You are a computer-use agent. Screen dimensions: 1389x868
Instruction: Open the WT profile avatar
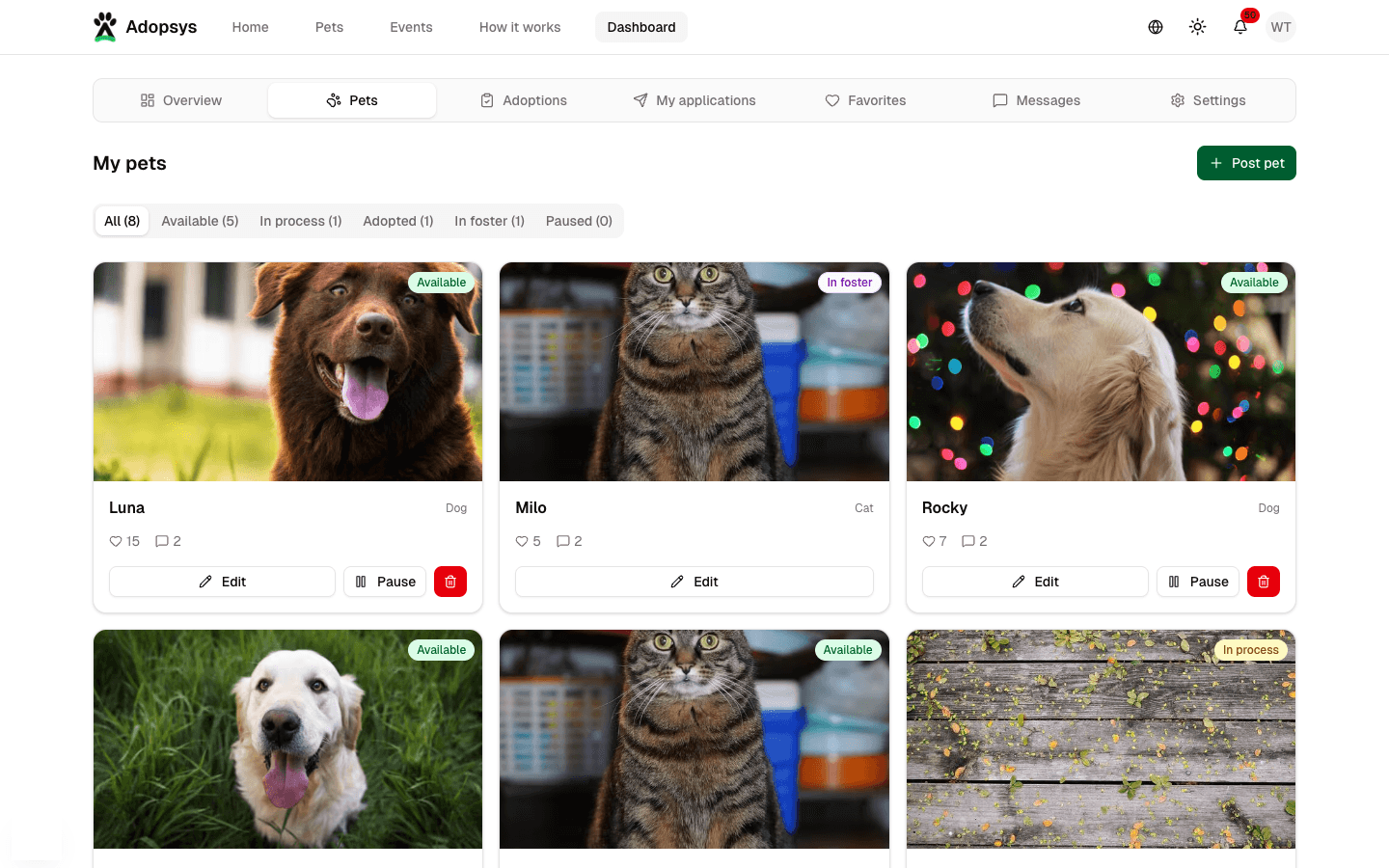[1281, 27]
